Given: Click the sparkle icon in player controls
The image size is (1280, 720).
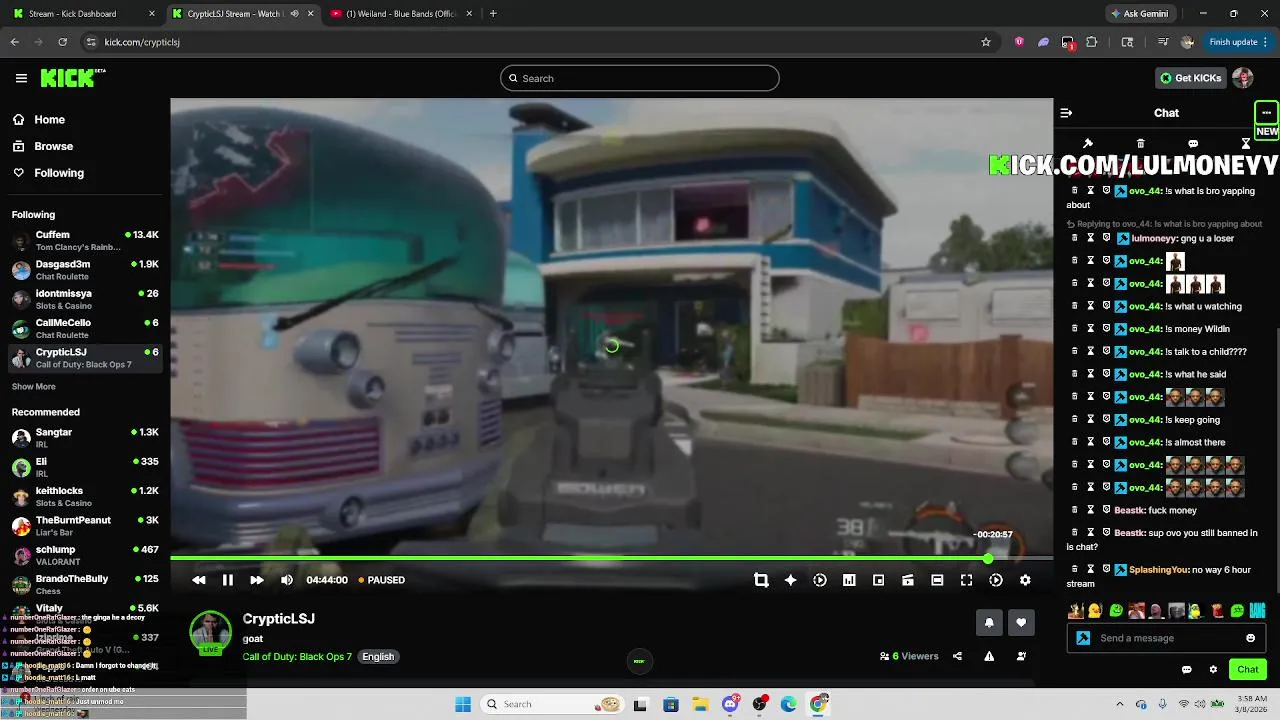Looking at the screenshot, I should click(x=791, y=580).
